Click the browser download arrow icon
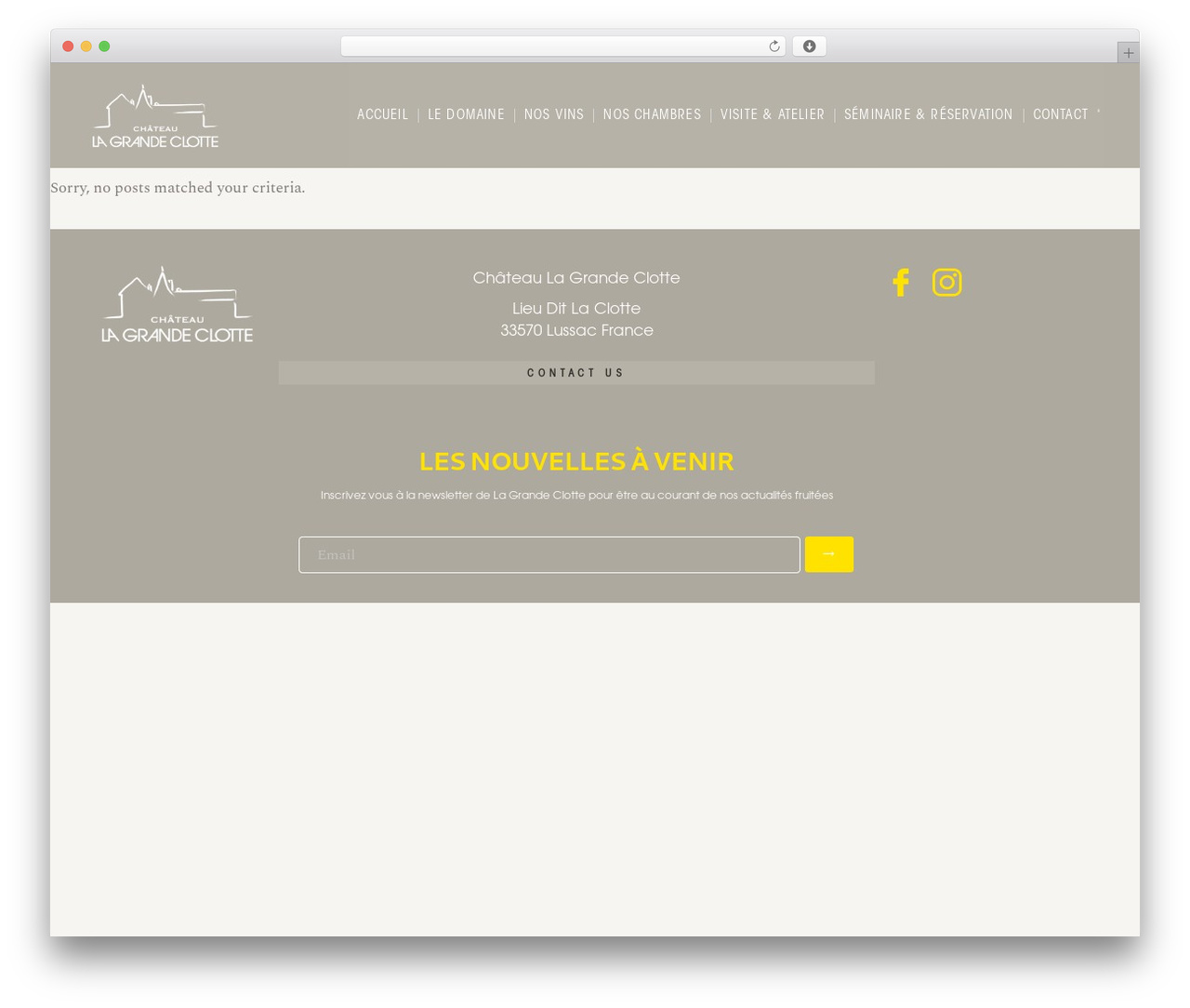Image resolution: width=1190 pixels, height=1008 pixels. click(x=809, y=46)
